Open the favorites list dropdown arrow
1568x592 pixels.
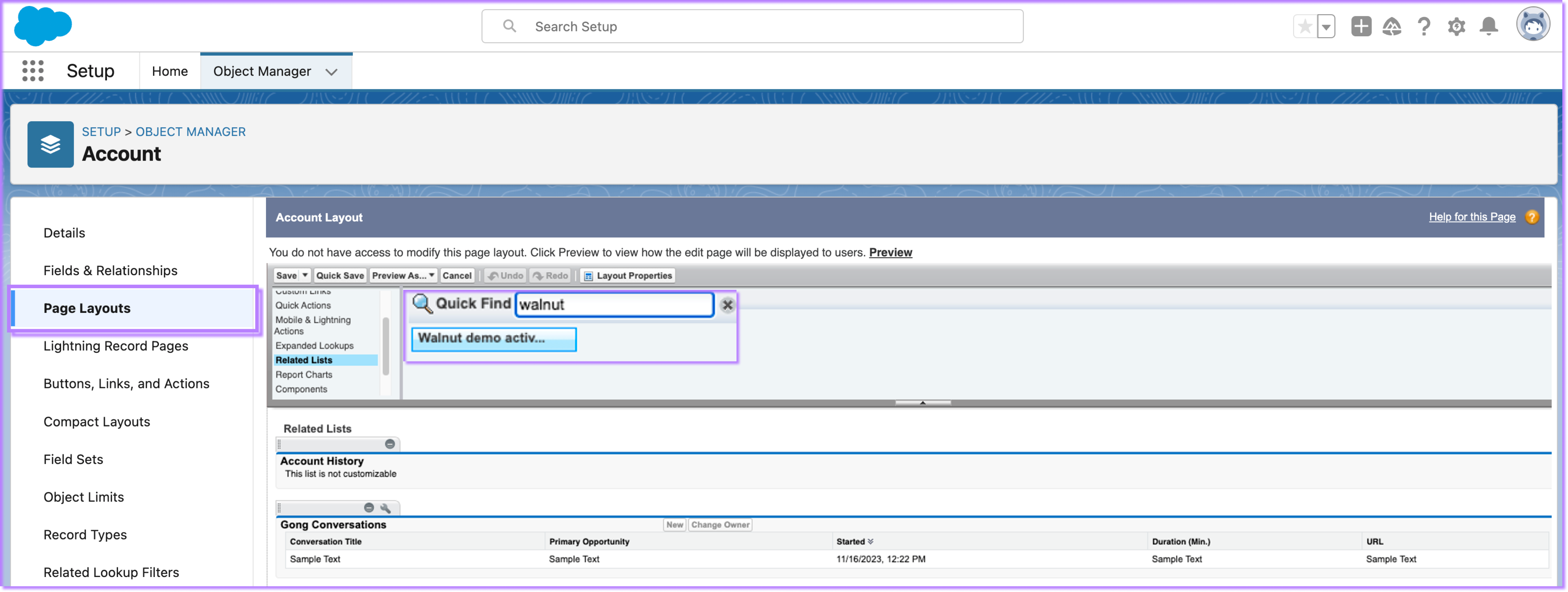1326,26
